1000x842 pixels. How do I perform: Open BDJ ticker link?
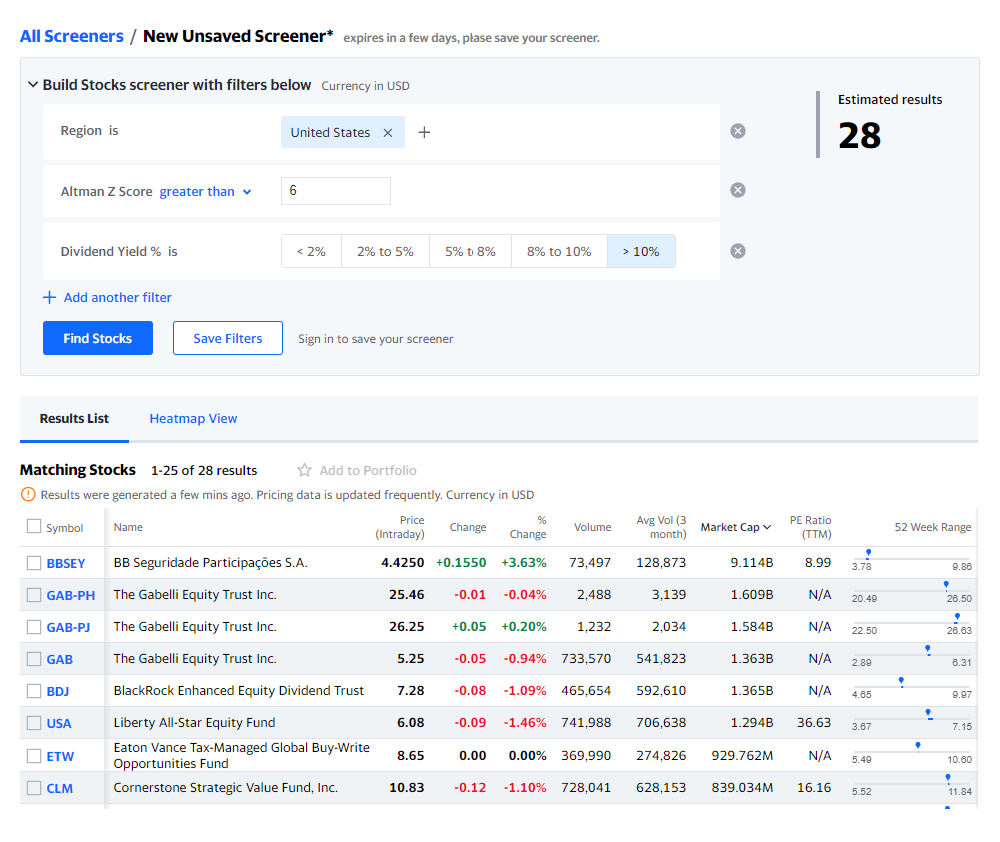point(57,691)
